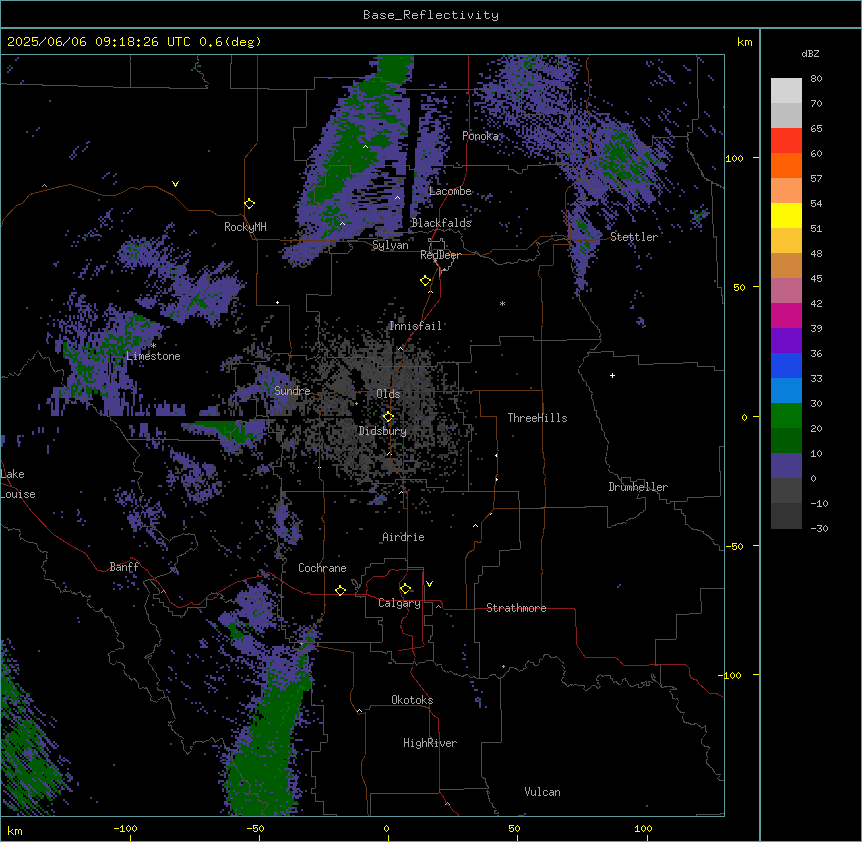This screenshot has width=862, height=842.
Task: Click the yellow diamond marker below Cochrane
Action: (x=340, y=590)
